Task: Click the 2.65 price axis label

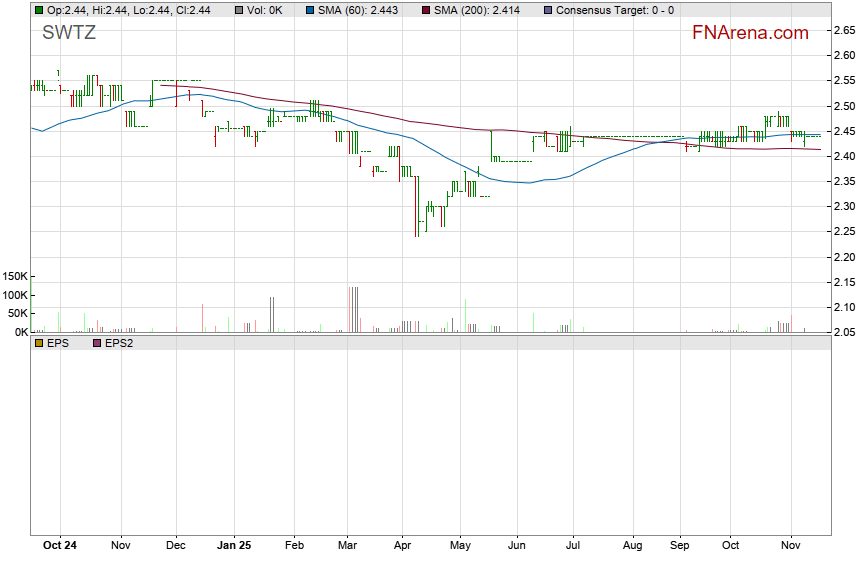Action: (844, 31)
